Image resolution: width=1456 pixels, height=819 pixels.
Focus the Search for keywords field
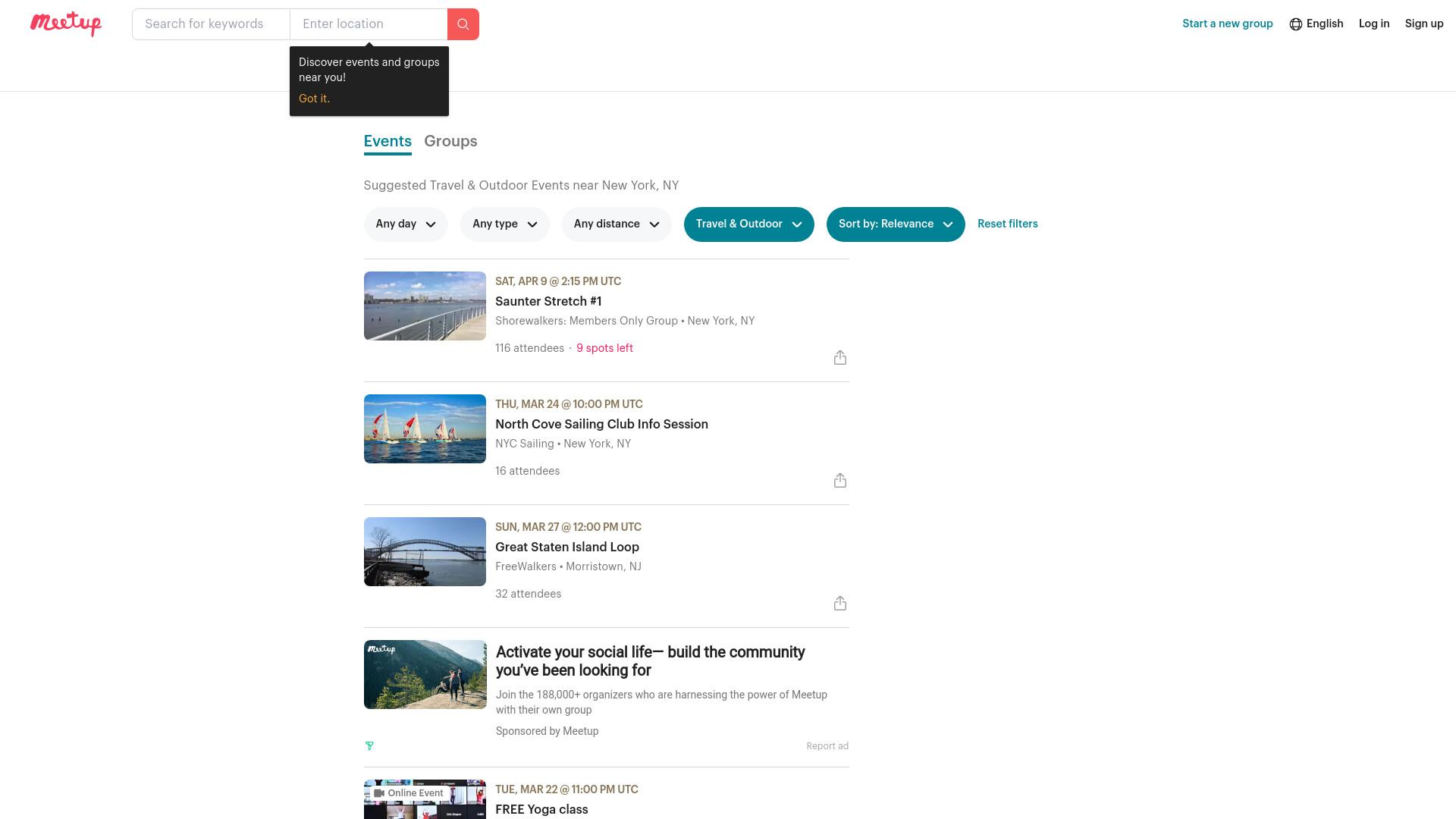click(211, 24)
